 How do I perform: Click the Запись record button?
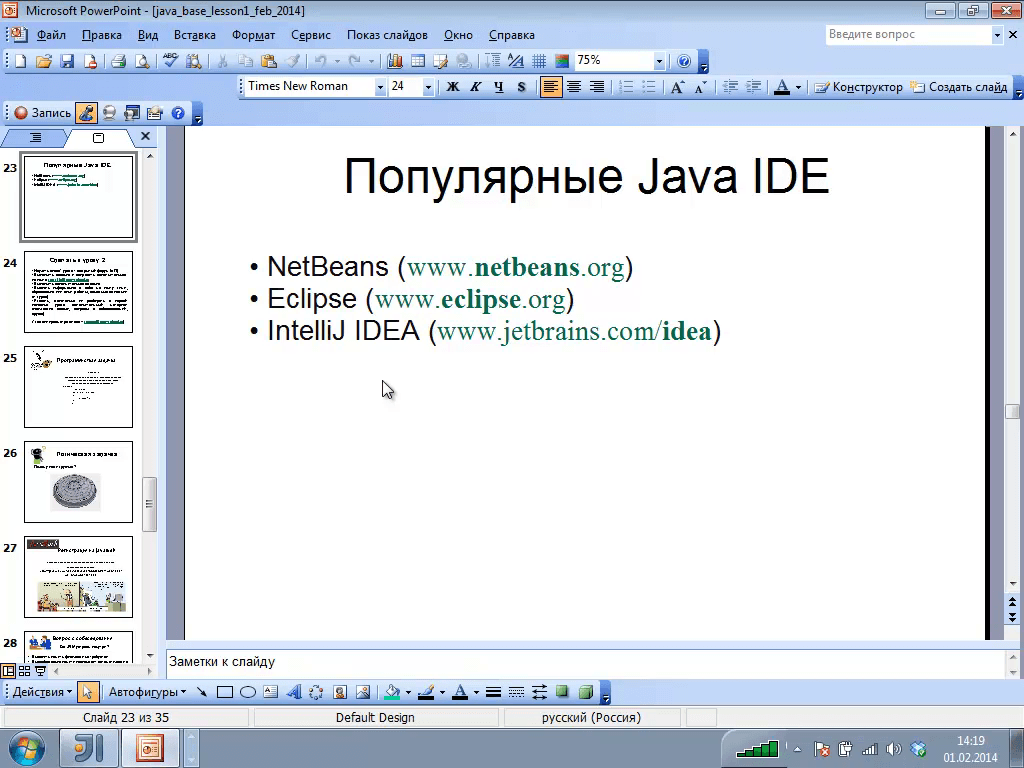[42, 113]
